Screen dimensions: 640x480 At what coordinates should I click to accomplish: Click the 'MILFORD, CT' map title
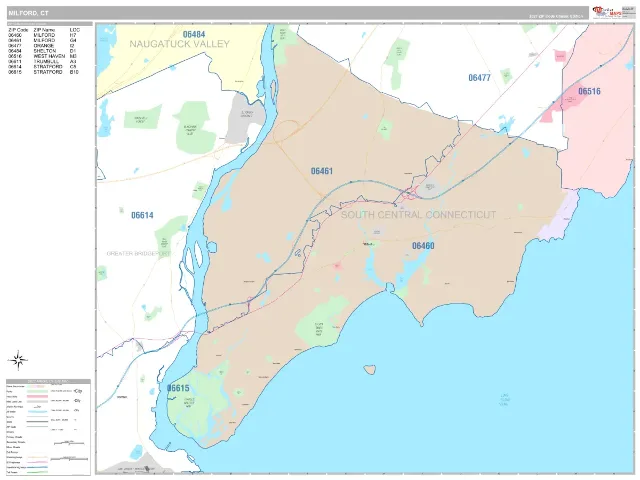pyautogui.click(x=28, y=13)
